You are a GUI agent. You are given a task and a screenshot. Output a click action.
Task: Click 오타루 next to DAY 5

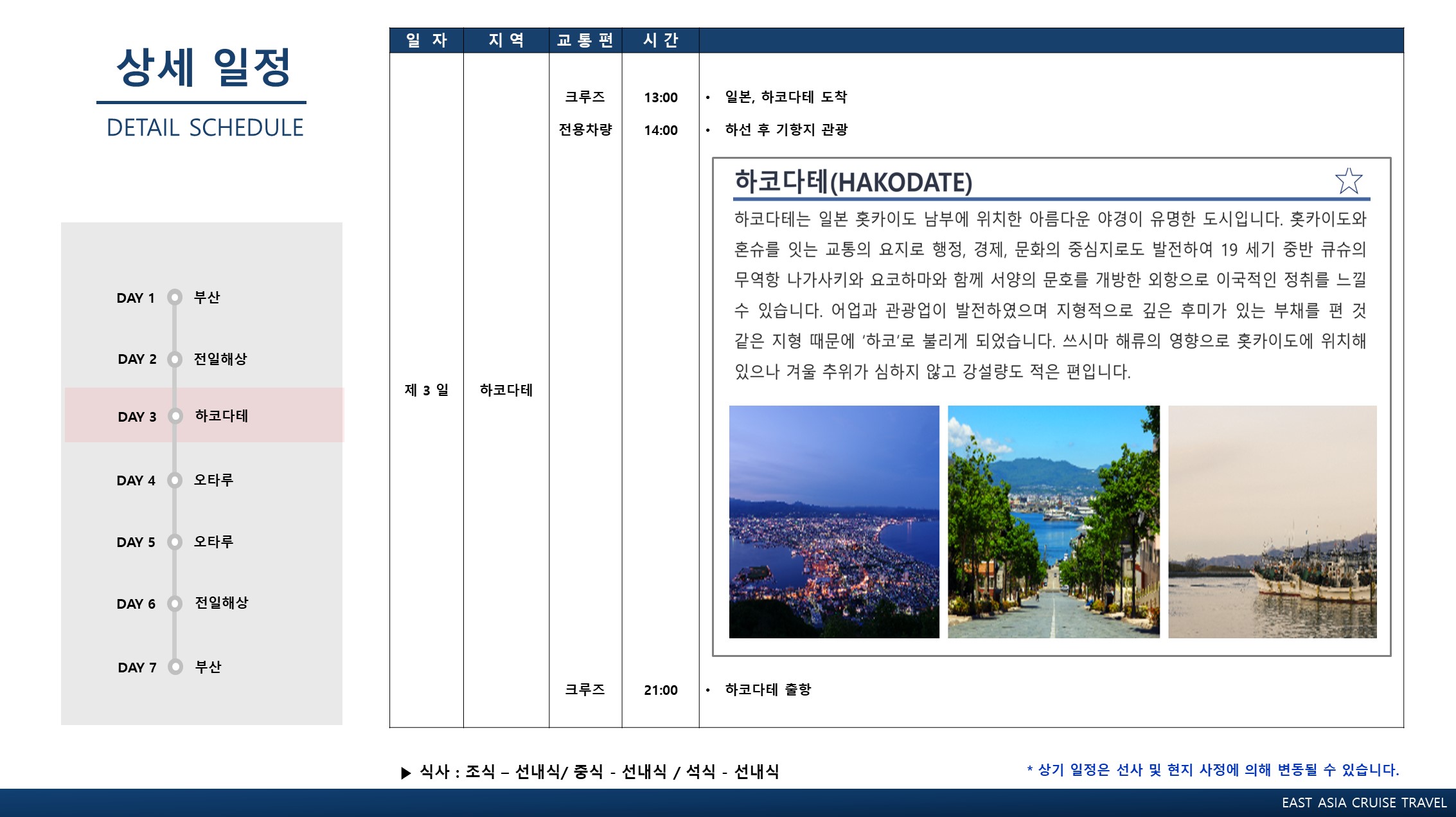(214, 541)
